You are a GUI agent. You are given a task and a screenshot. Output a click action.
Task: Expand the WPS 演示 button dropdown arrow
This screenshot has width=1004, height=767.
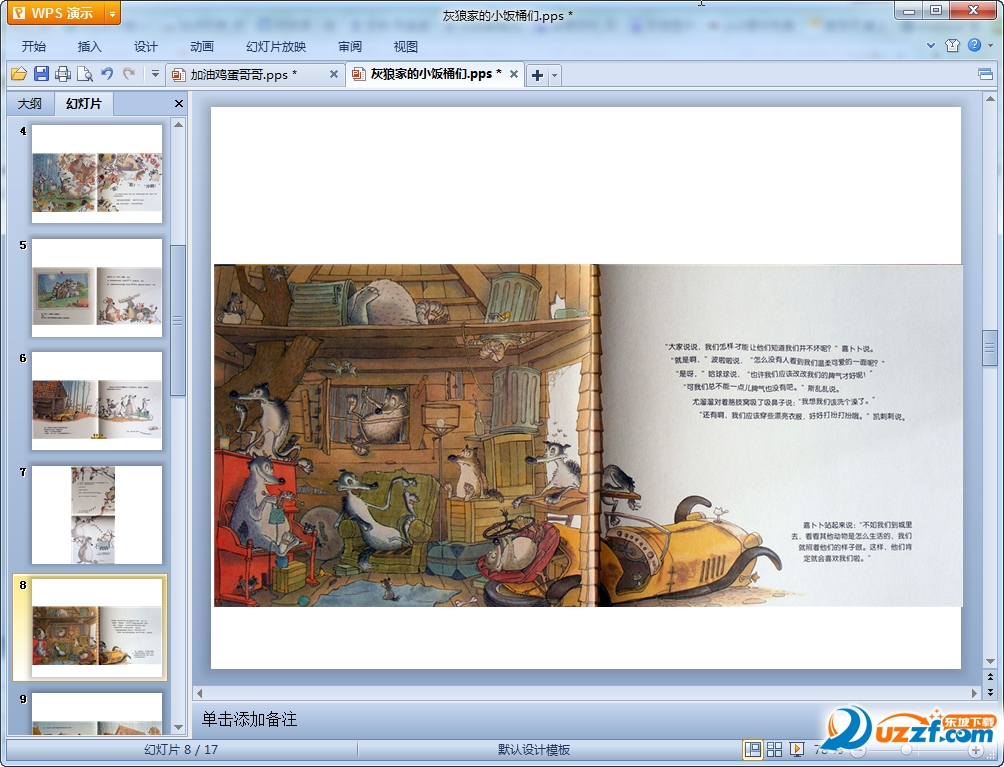[112, 13]
